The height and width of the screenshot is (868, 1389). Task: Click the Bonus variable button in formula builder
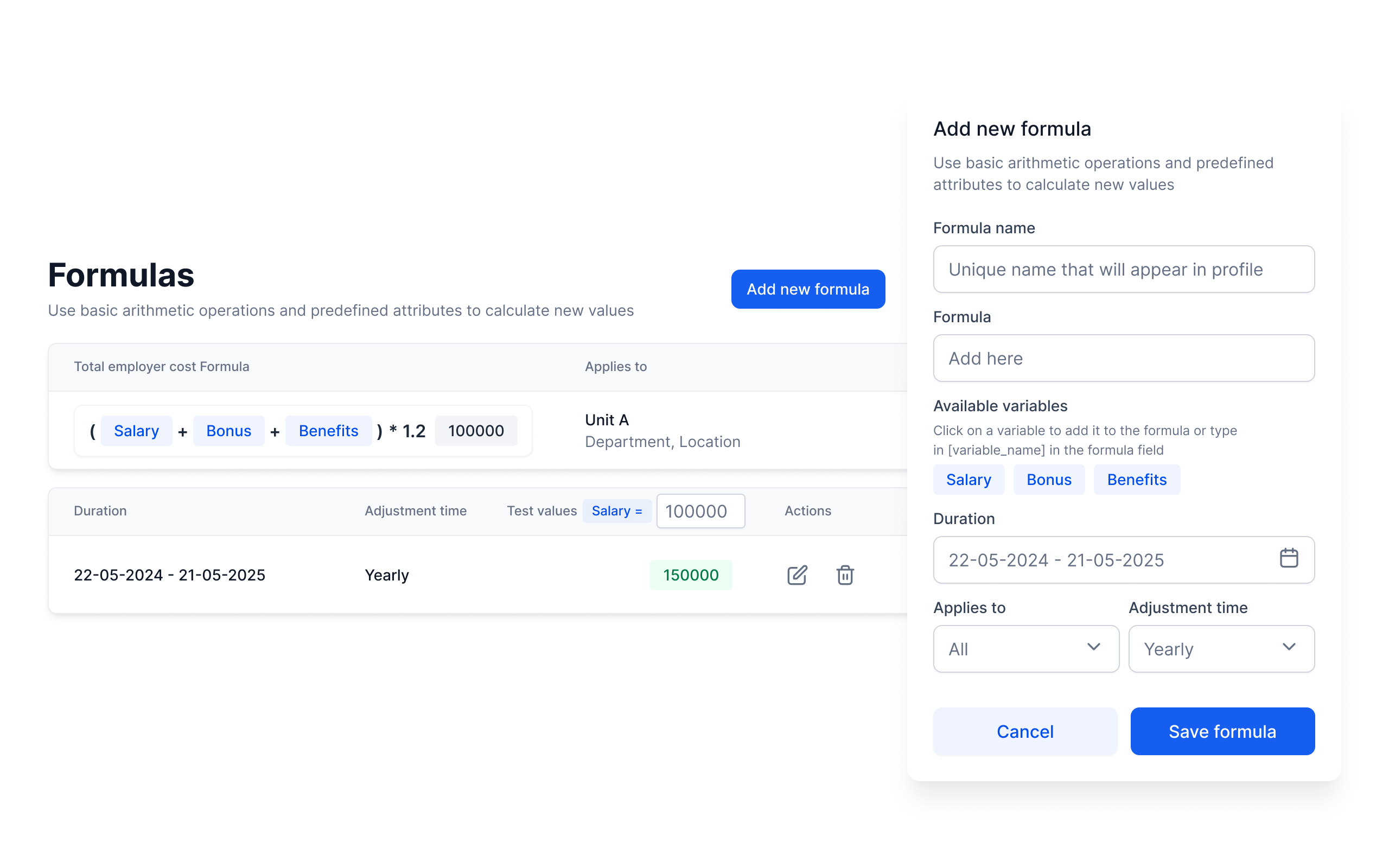[x=1049, y=480]
